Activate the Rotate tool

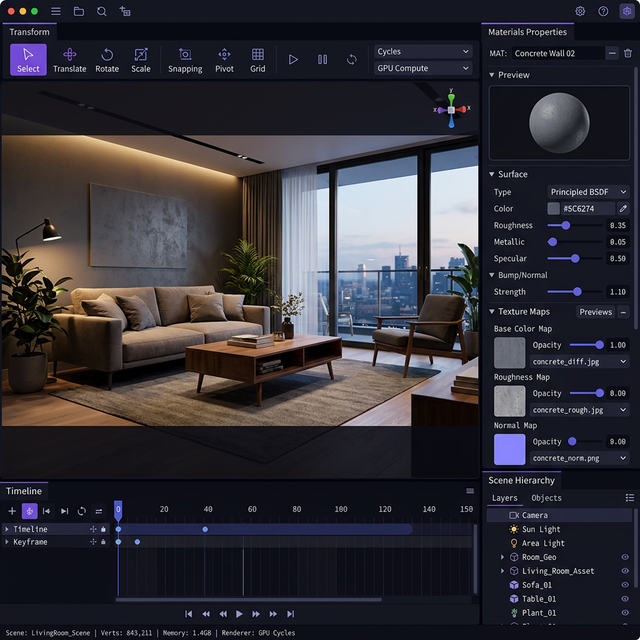click(106, 59)
